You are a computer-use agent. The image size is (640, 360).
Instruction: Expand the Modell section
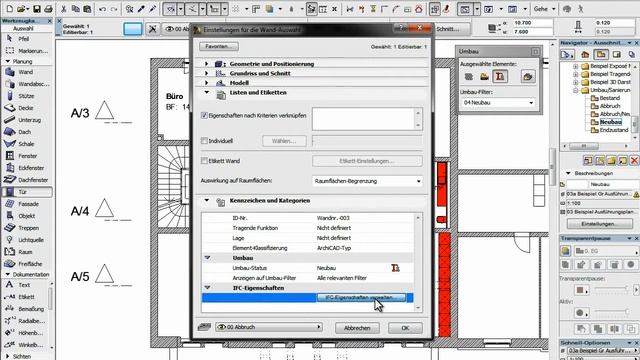pyautogui.click(x=207, y=82)
